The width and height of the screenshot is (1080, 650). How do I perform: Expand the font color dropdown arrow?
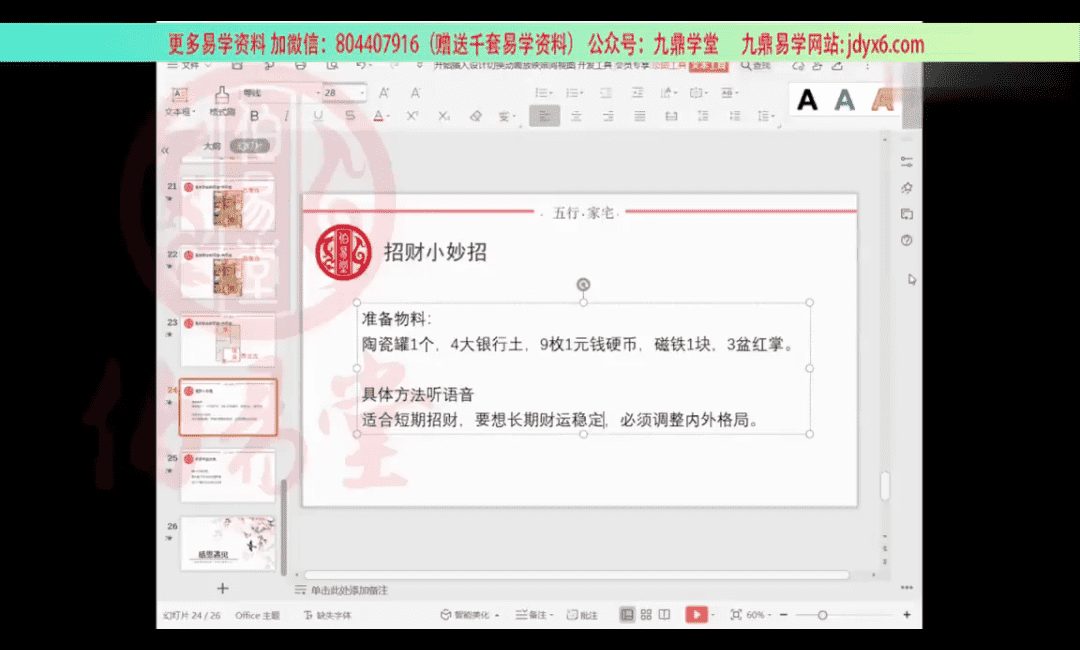pyautogui.click(x=391, y=116)
